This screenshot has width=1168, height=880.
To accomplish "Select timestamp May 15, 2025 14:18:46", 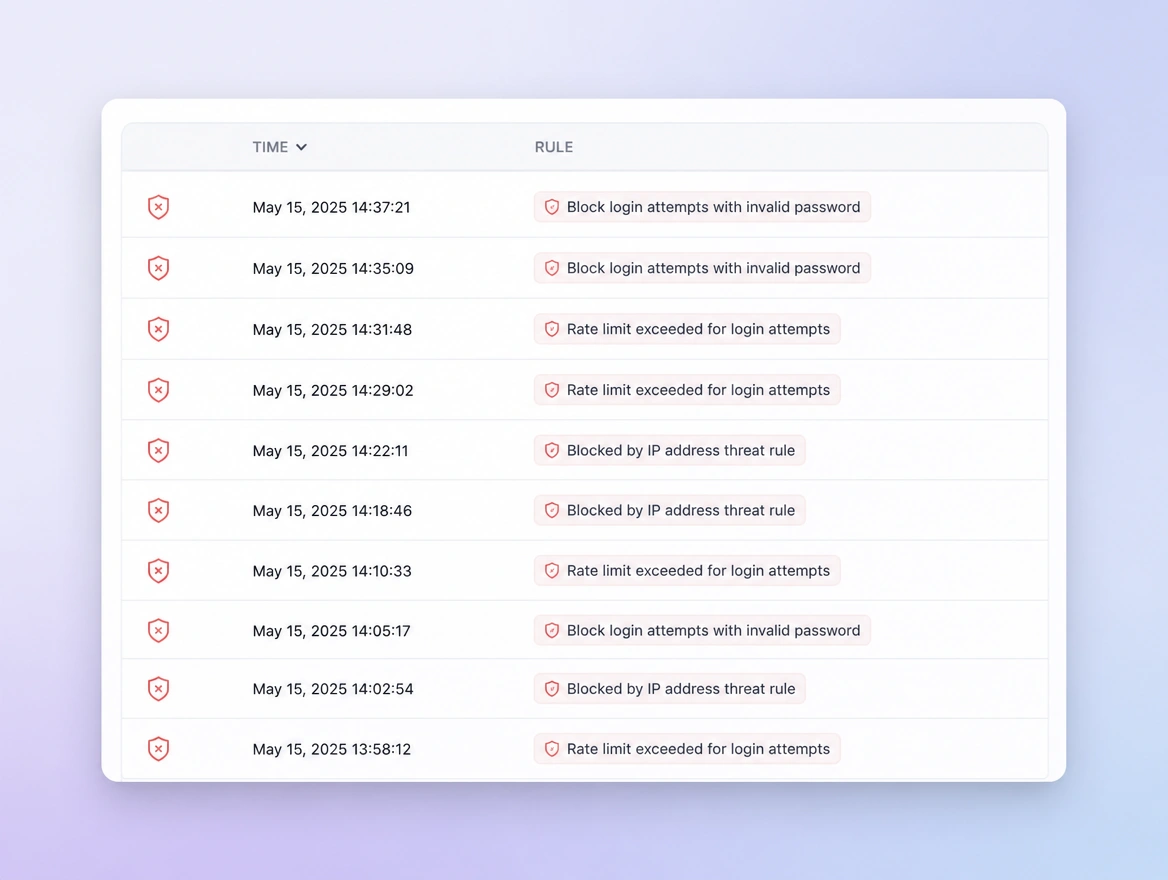I will pyautogui.click(x=332, y=511).
